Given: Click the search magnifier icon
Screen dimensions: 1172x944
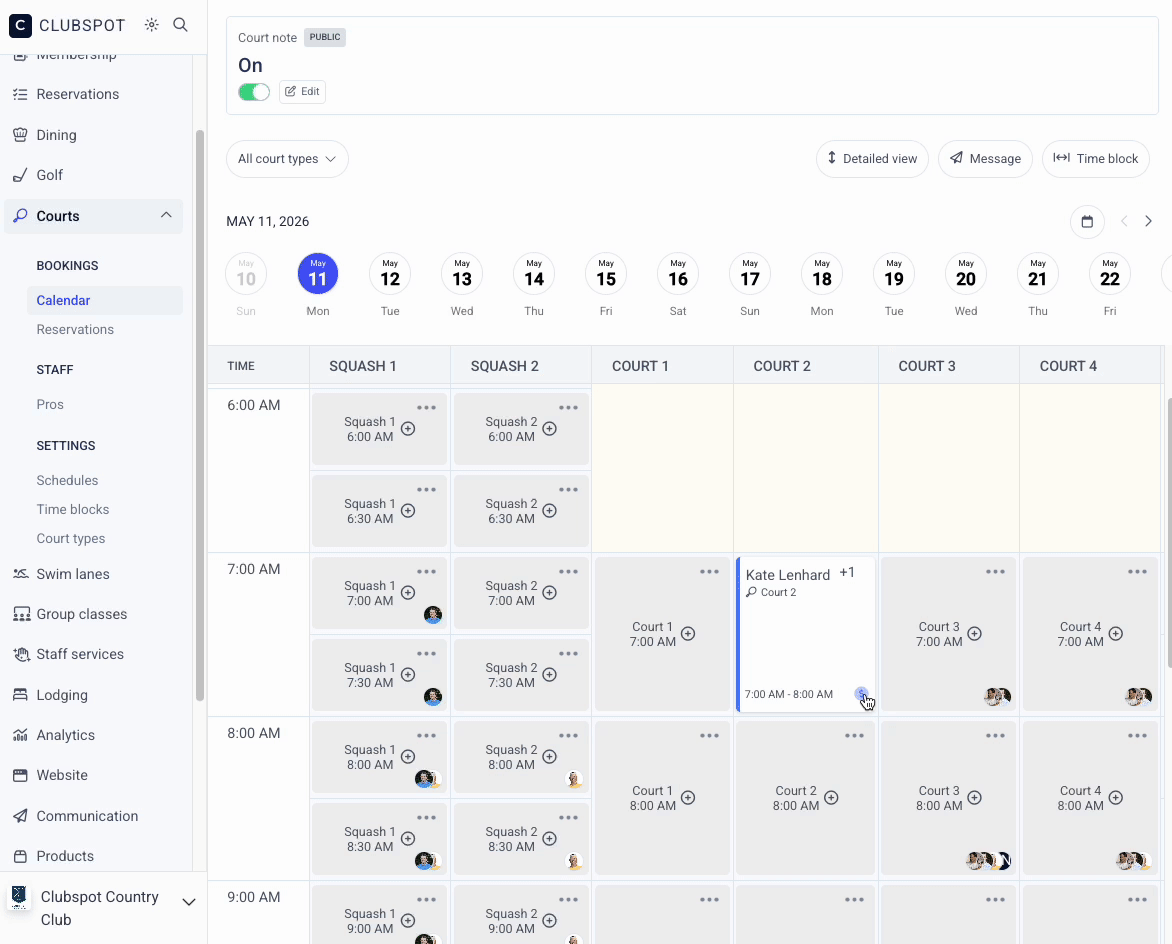Looking at the screenshot, I should click(180, 25).
